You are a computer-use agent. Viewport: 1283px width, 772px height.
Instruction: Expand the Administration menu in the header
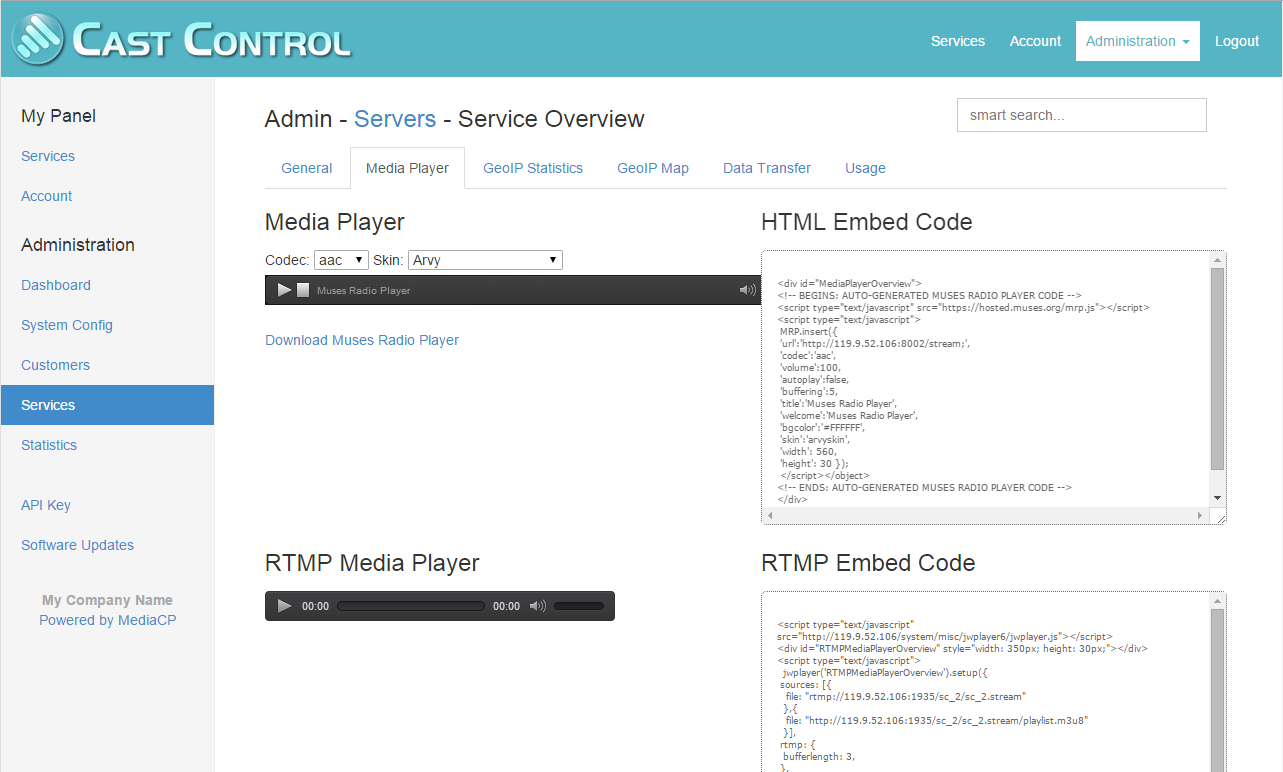click(x=1137, y=41)
